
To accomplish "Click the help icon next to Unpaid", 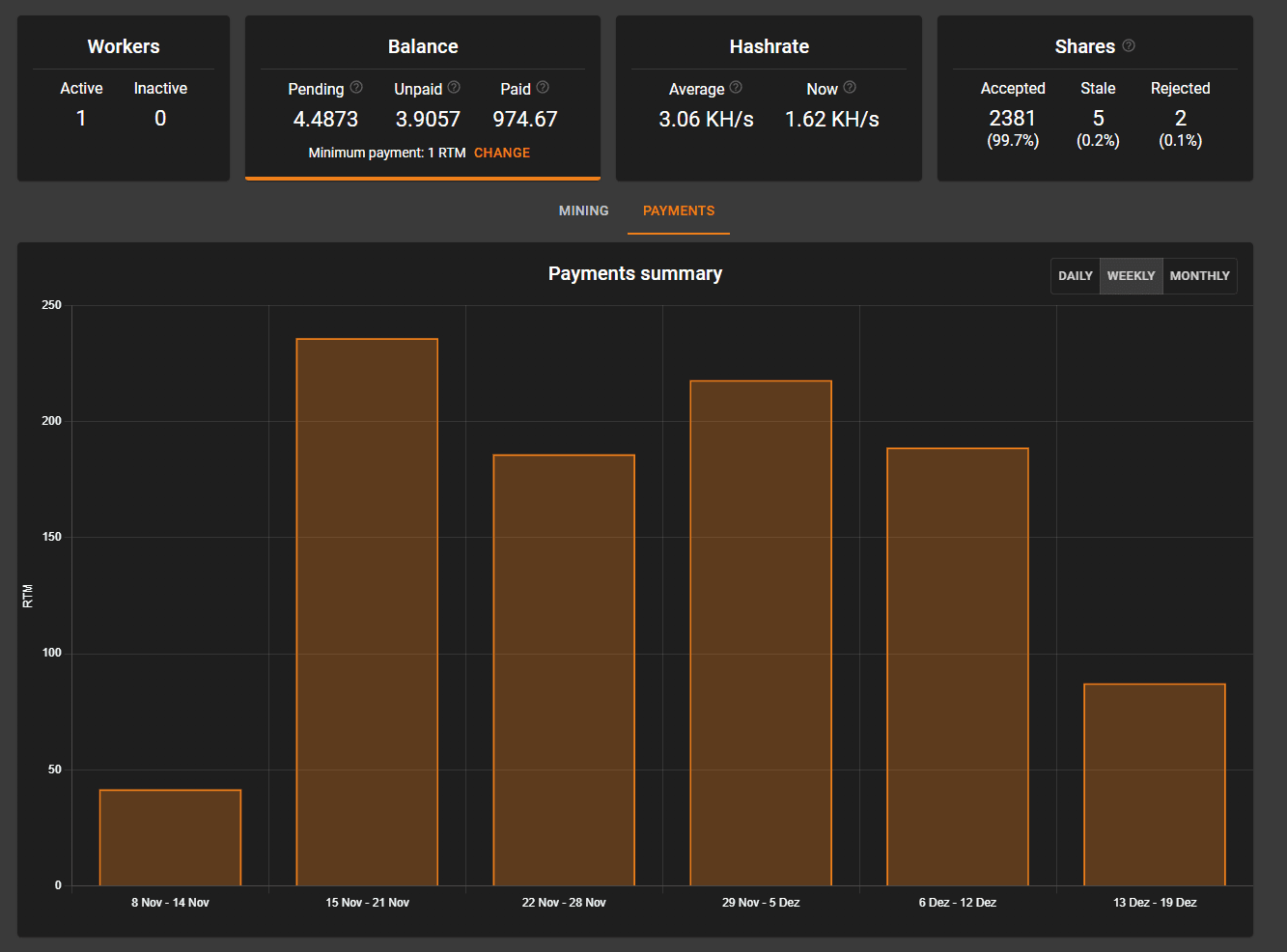I will click(x=454, y=87).
